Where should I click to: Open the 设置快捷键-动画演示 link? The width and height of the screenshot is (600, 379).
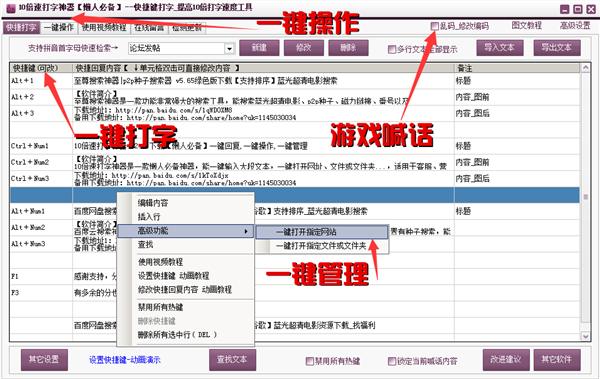[x=125, y=360]
